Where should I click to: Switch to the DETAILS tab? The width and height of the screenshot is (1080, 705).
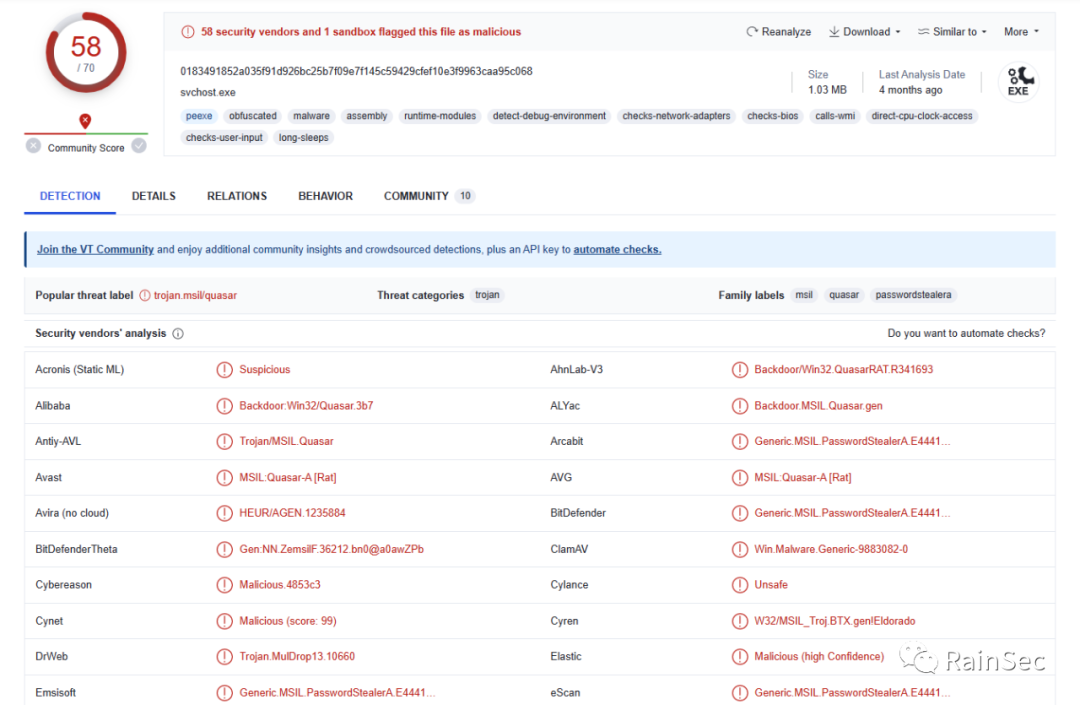pos(154,196)
